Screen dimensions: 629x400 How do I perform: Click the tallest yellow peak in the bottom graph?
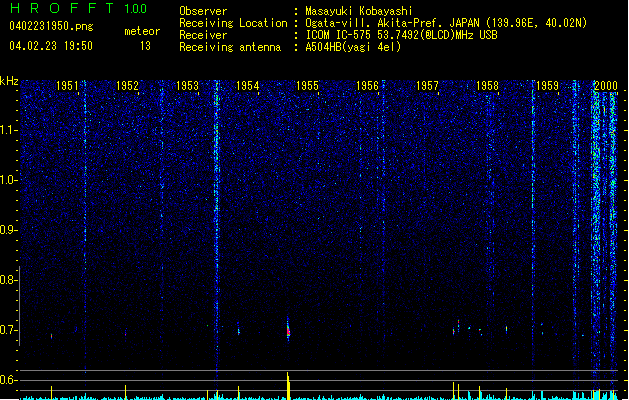click(288, 386)
